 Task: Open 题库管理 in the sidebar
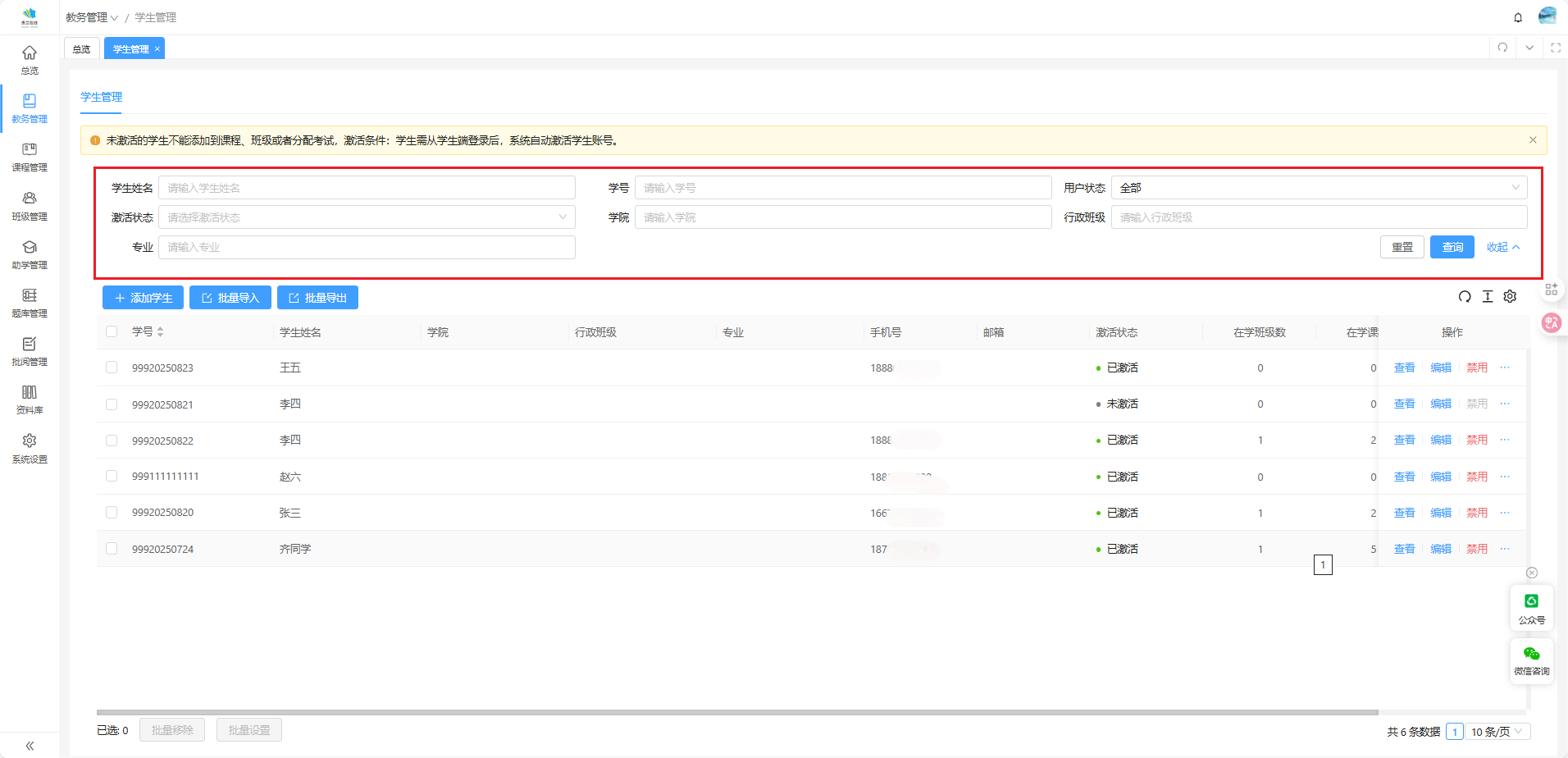[x=30, y=302]
